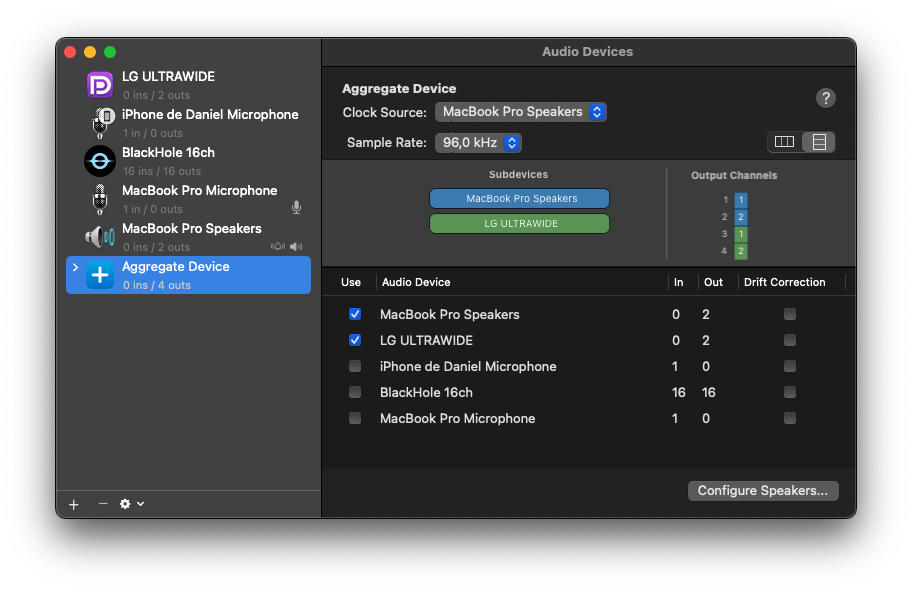This screenshot has height=592, width=912.
Task: Uncheck Use for MacBook Pro Speakers
Action: 355,314
